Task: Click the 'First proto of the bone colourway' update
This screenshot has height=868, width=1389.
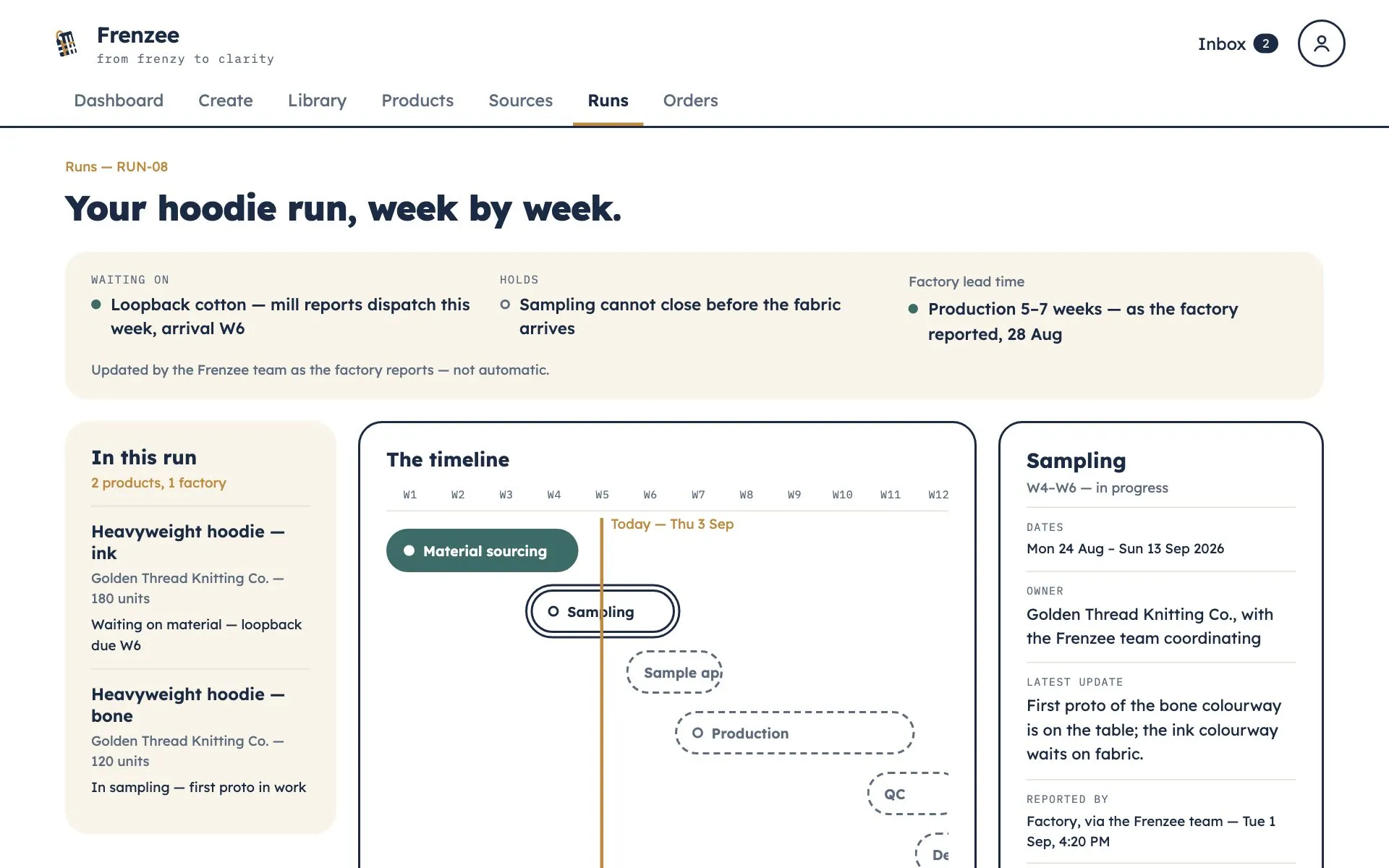Action: pyautogui.click(x=1154, y=729)
